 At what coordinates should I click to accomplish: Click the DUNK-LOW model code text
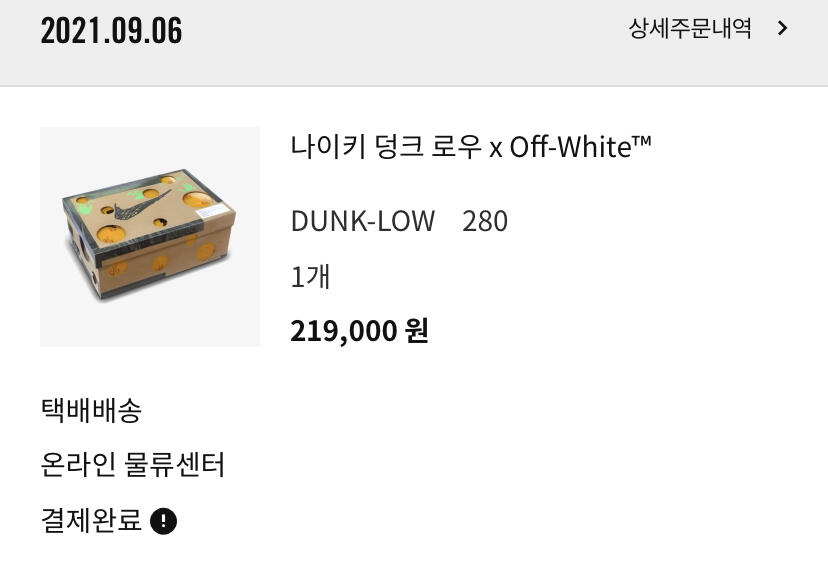tap(363, 221)
